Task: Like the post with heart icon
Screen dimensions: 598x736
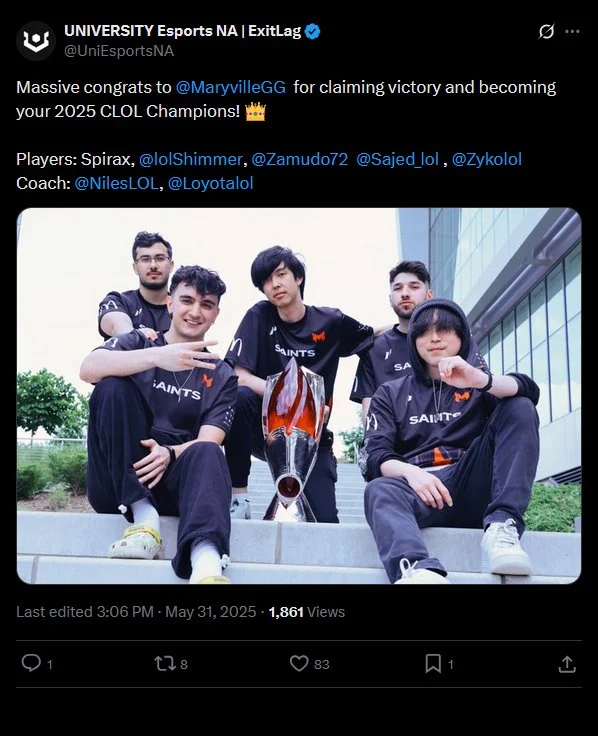Action: point(299,663)
